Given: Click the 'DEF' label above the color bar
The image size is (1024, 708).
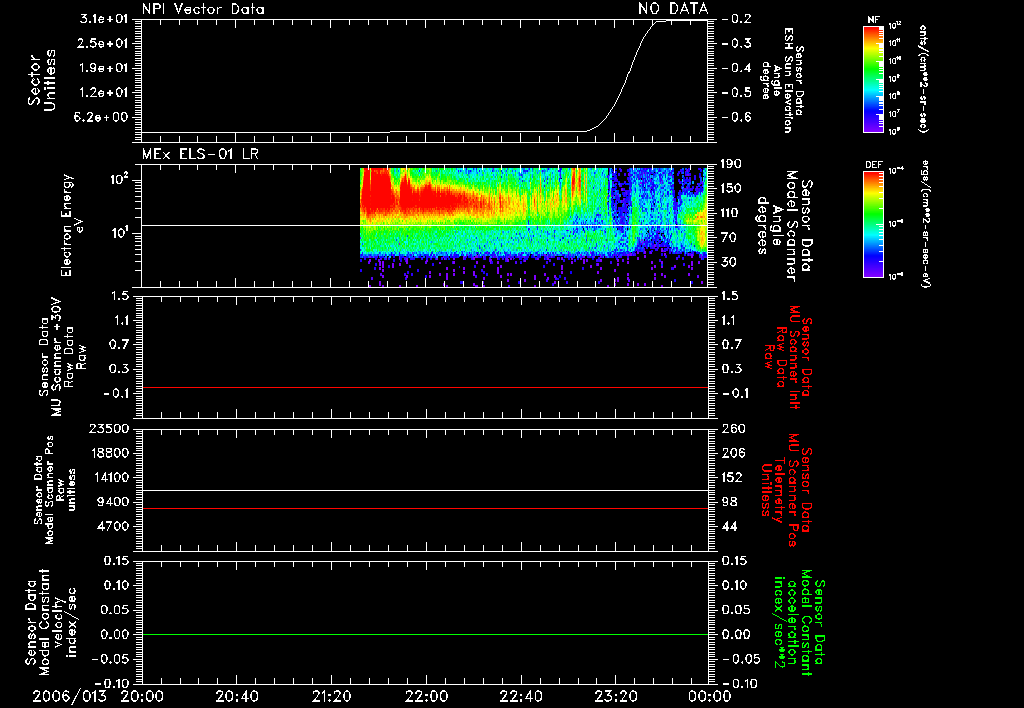Looking at the screenshot, I should pyautogui.click(x=873, y=165).
